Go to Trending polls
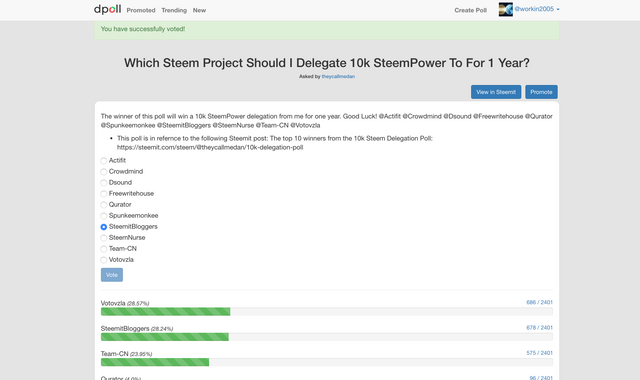This screenshot has width=640, height=380. (x=174, y=10)
